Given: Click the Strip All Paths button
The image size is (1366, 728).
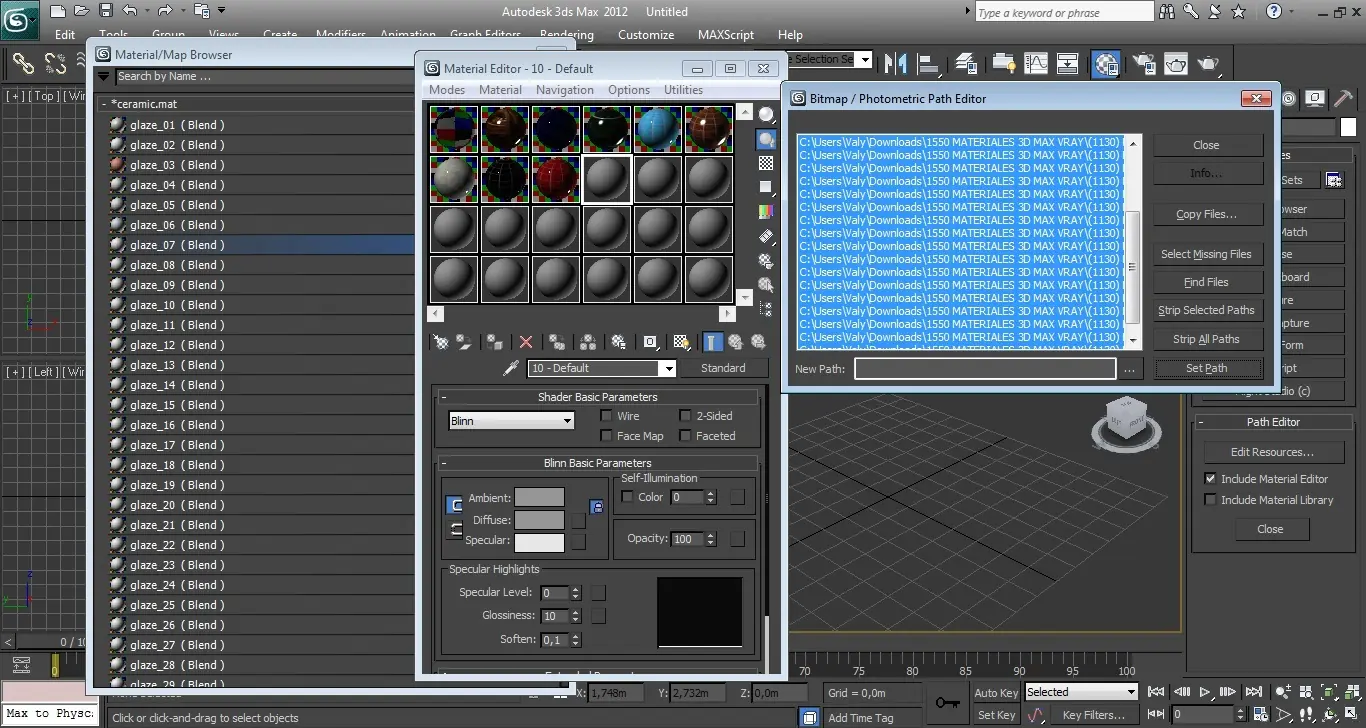Looking at the screenshot, I should pos(1206,339).
